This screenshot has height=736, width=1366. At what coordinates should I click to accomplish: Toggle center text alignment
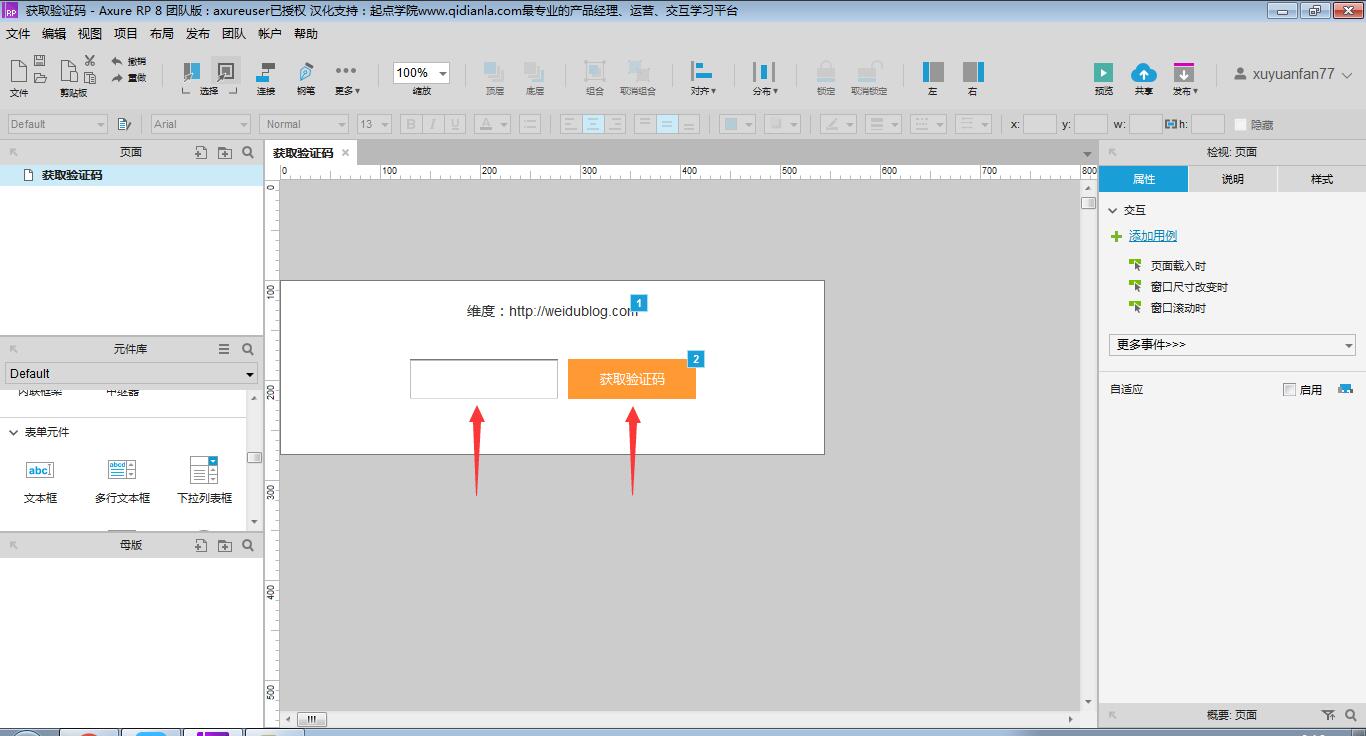tap(593, 124)
